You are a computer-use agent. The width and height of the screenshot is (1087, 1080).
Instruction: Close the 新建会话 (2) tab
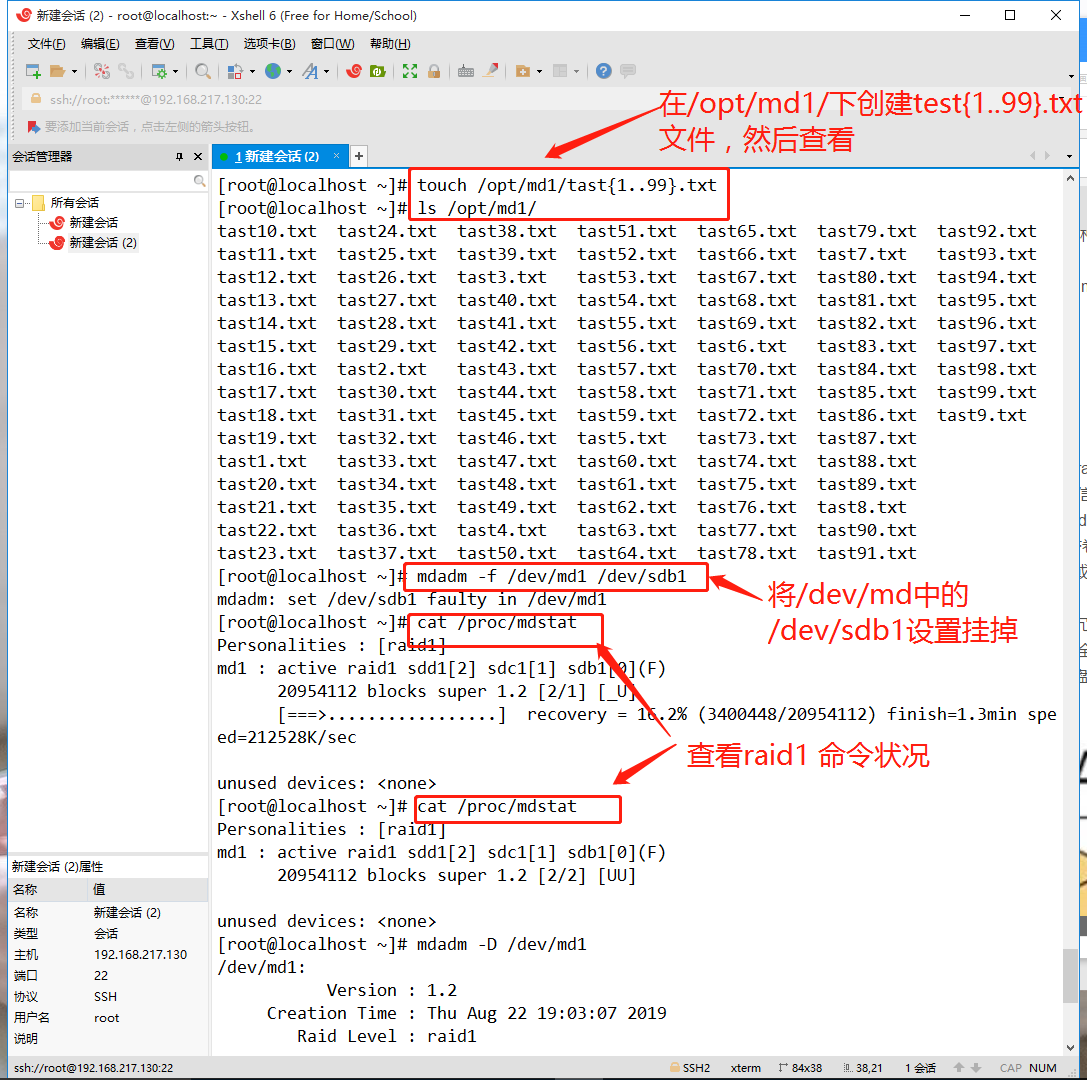336,156
